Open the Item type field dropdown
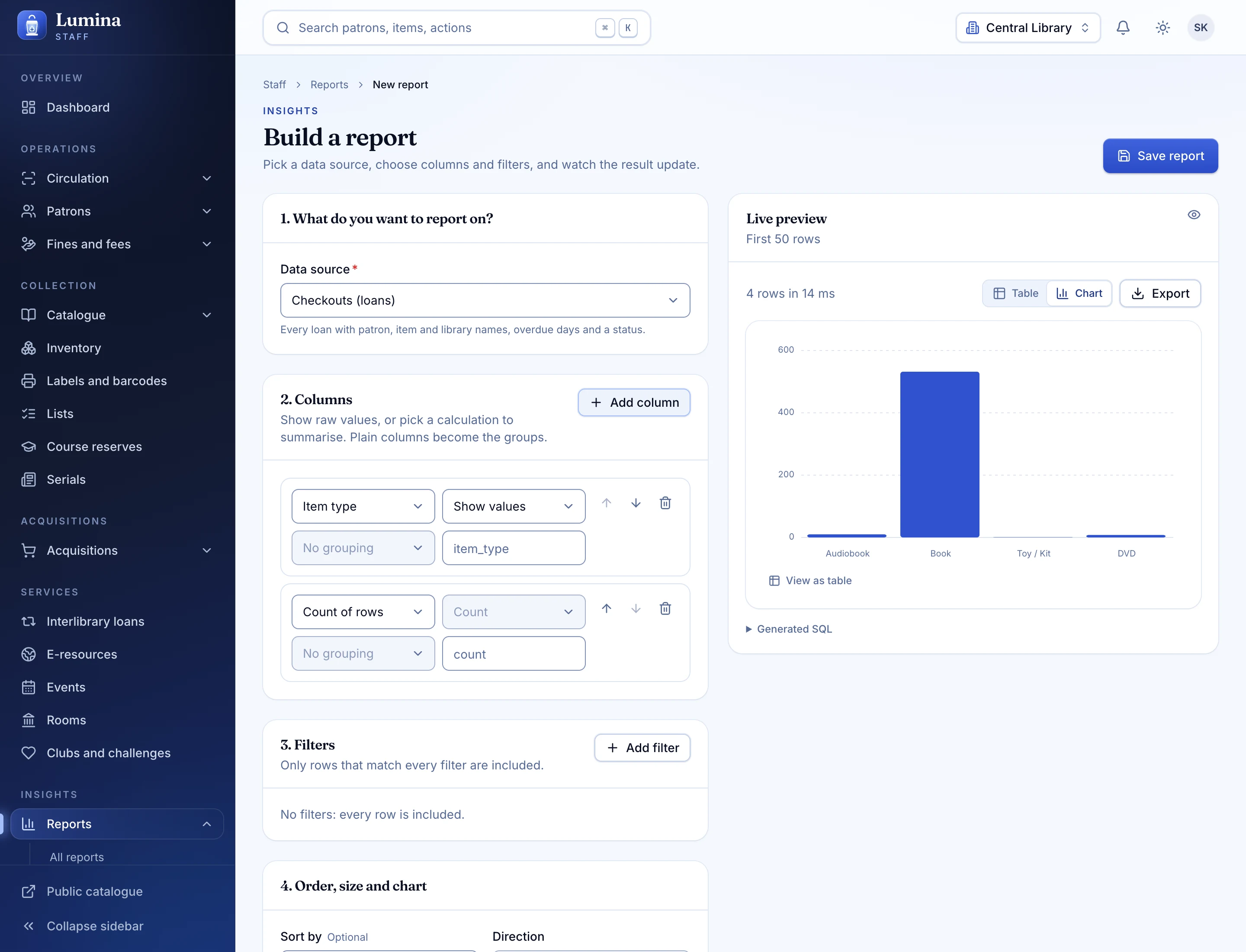The width and height of the screenshot is (1246, 952). (x=363, y=507)
